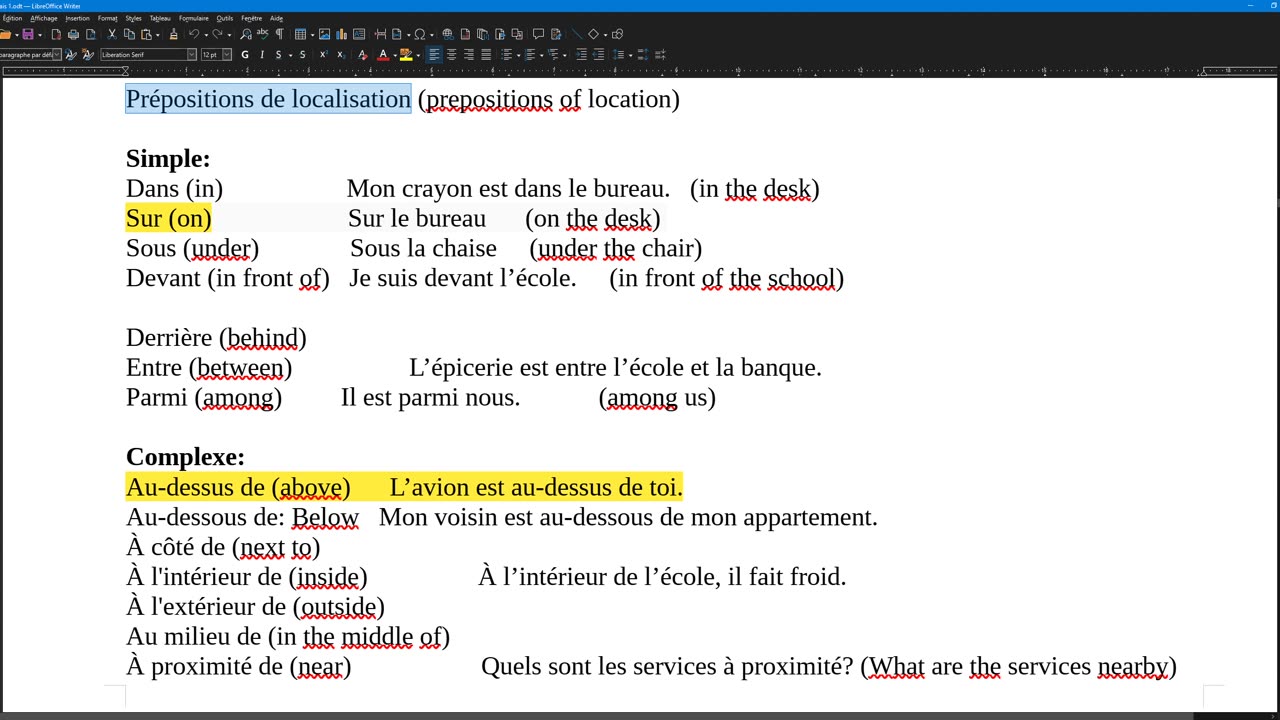Open 12 pt font size dropdown
The image size is (1280, 720).
pos(227,55)
